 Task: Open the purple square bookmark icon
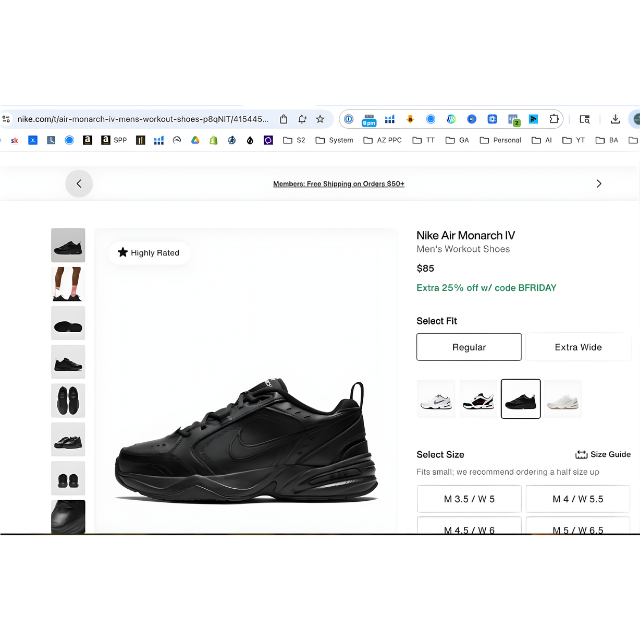click(268, 140)
